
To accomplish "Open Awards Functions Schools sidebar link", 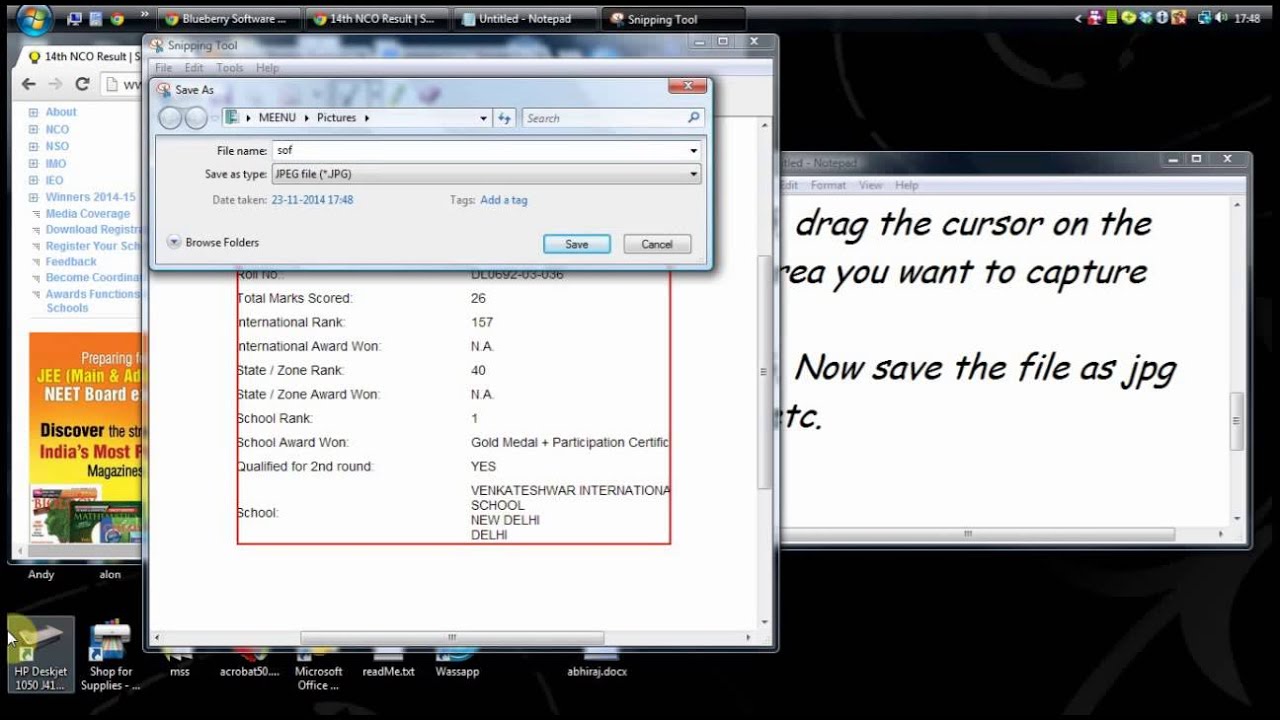I will point(93,301).
